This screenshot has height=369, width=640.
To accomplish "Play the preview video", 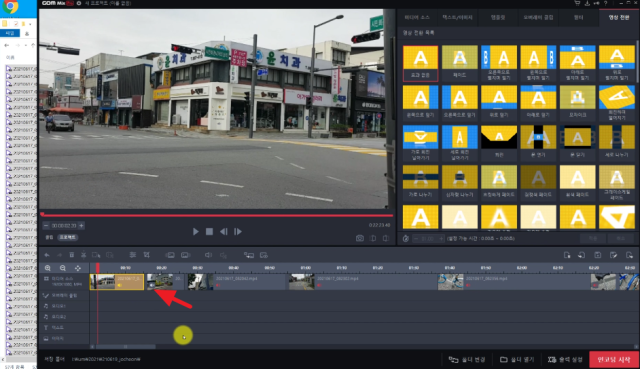I will pos(196,231).
